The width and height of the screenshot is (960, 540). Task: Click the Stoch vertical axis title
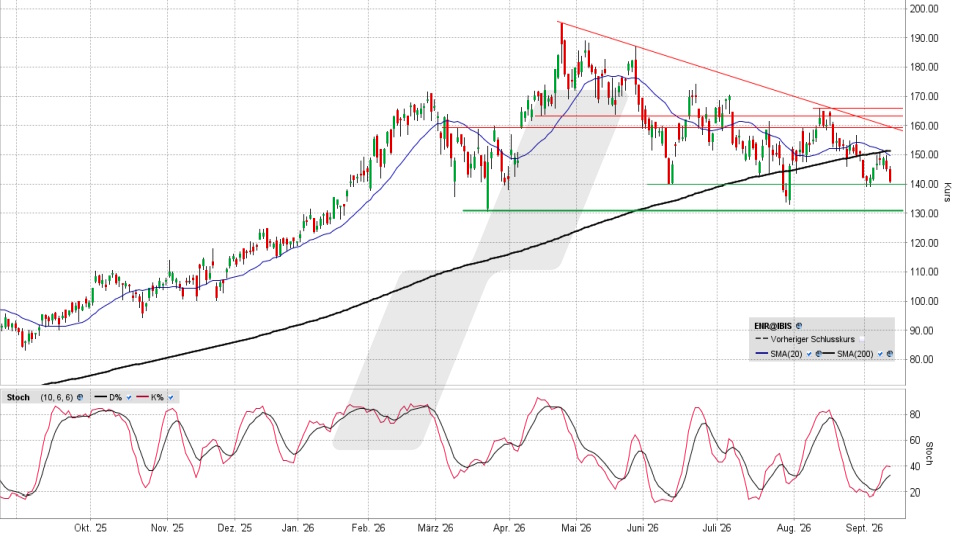pyautogui.click(x=929, y=454)
